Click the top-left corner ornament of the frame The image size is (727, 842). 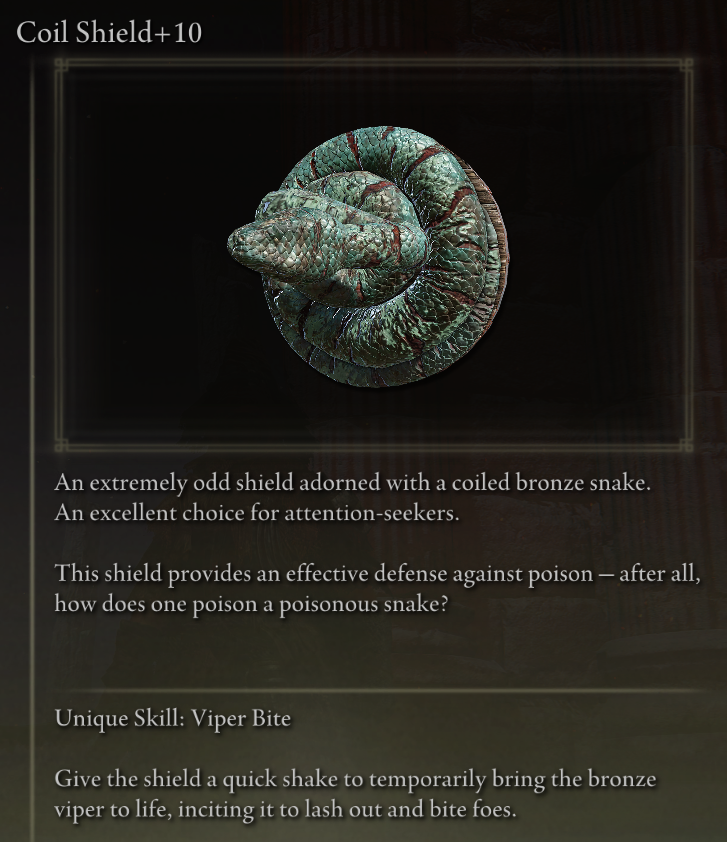62,66
